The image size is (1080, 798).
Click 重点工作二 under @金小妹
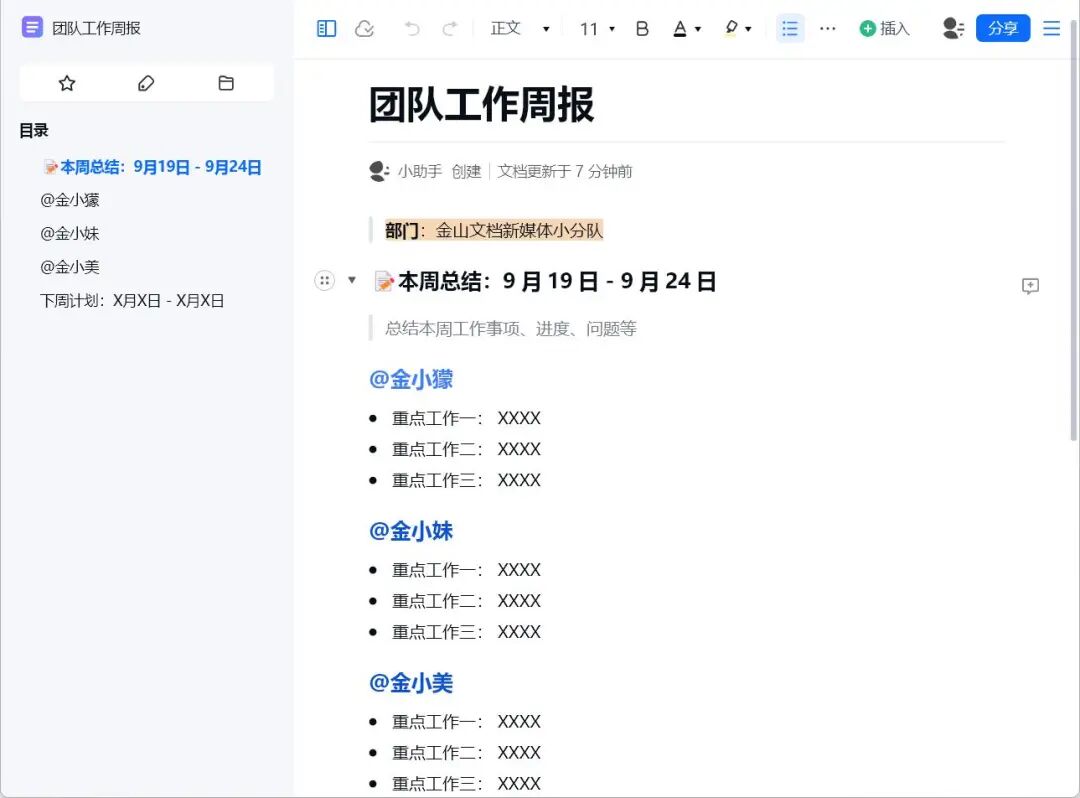[466, 601]
